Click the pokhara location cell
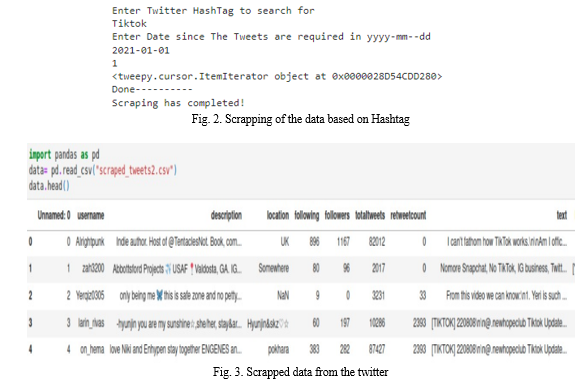Image resolution: width=588 pixels, height=381 pixels. [278, 350]
